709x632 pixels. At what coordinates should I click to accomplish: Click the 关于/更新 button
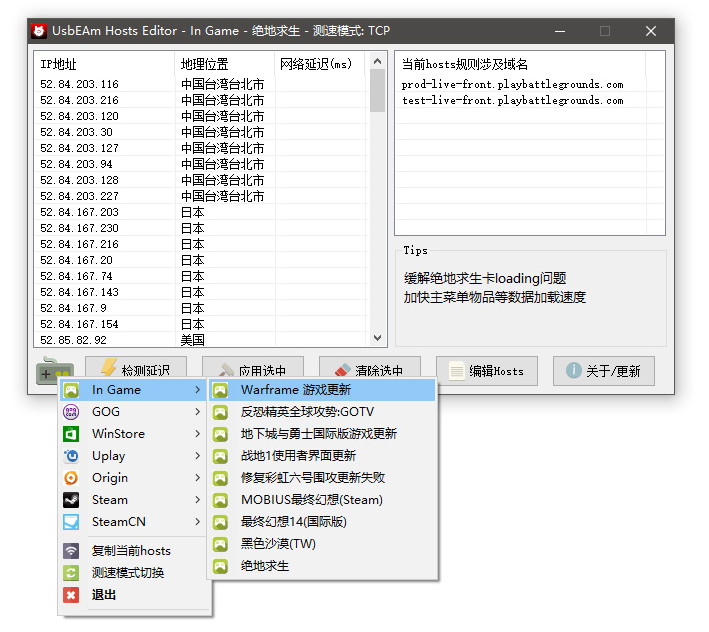[x=604, y=371]
